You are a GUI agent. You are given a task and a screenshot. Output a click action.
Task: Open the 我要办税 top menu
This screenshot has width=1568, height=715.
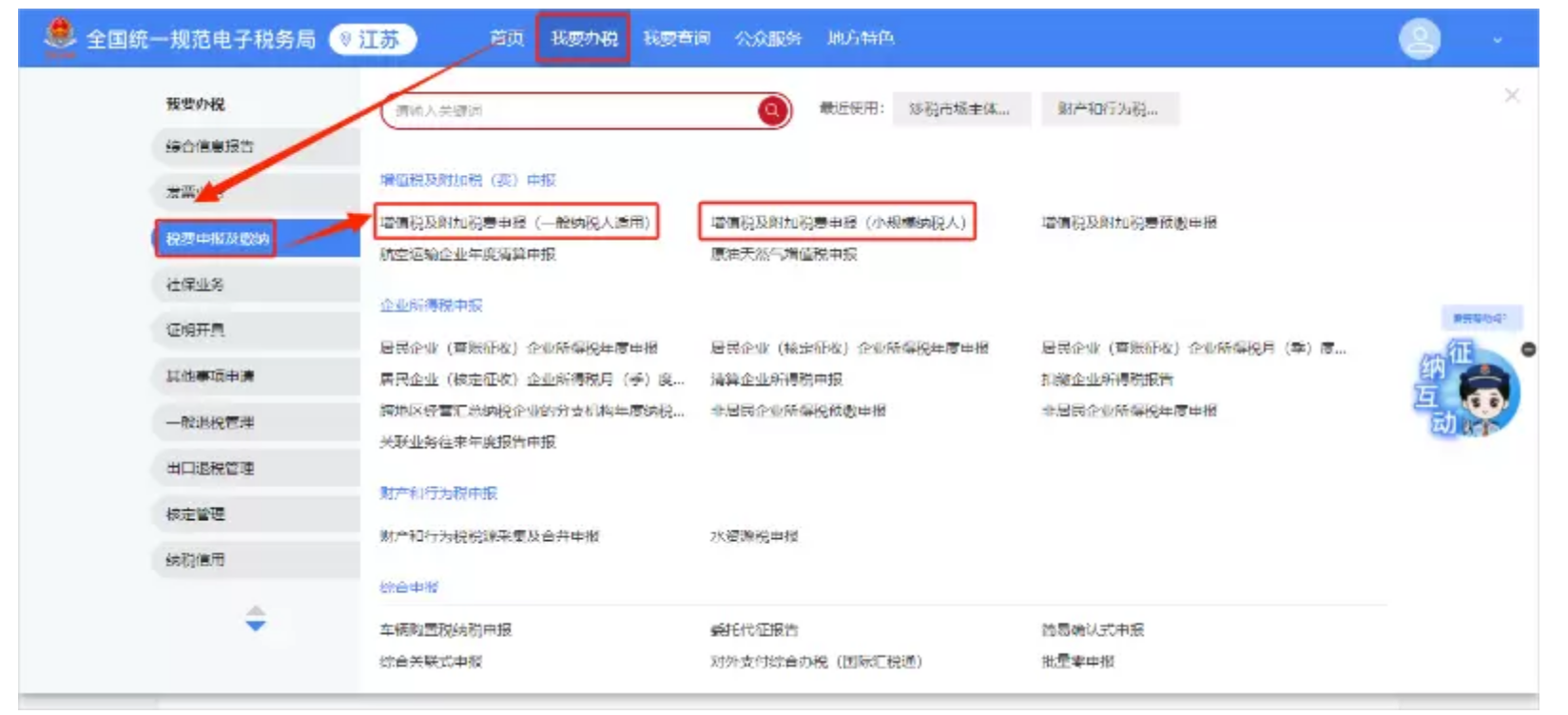pyautogui.click(x=583, y=38)
